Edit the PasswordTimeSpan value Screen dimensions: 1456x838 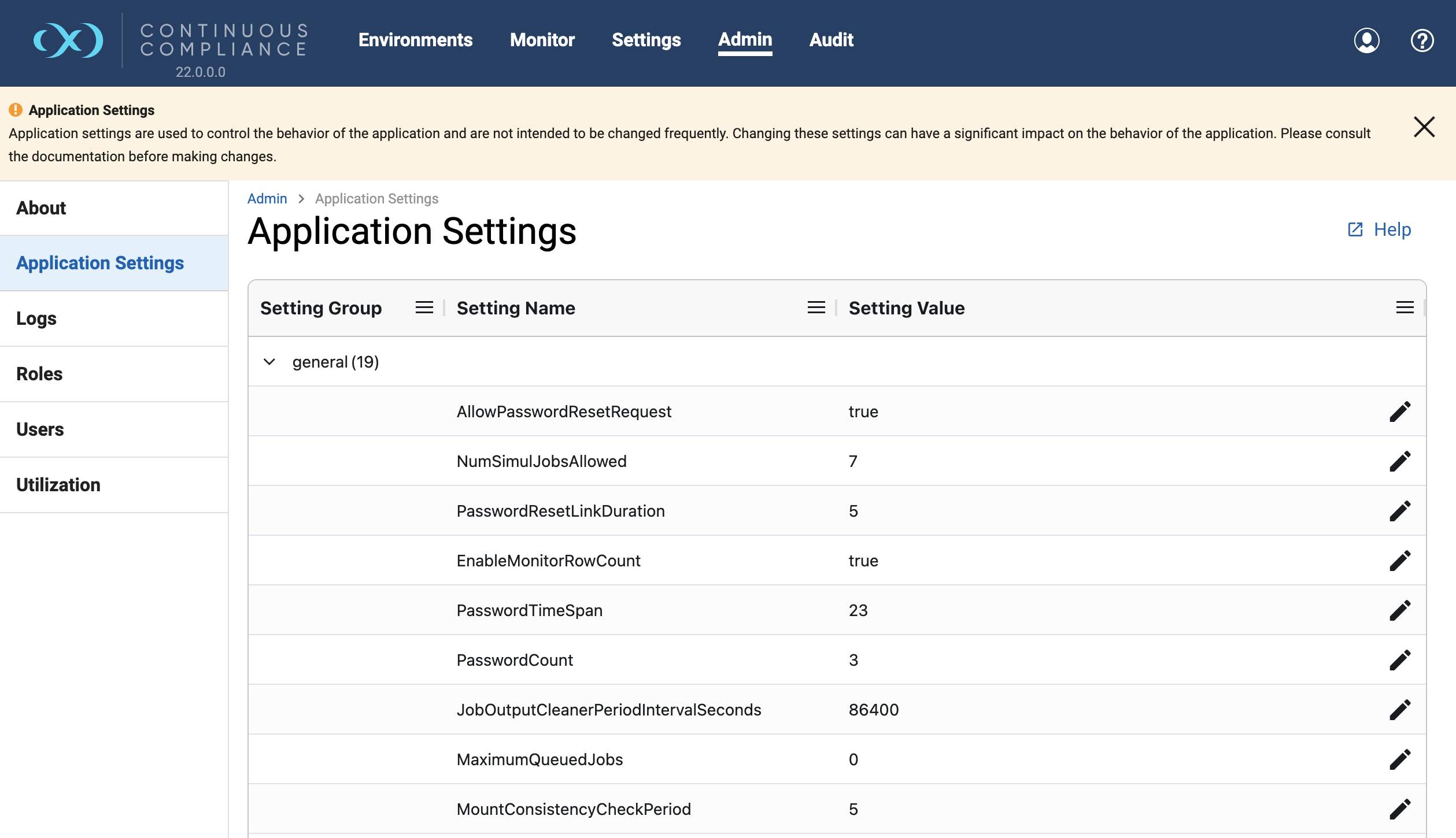point(1400,610)
